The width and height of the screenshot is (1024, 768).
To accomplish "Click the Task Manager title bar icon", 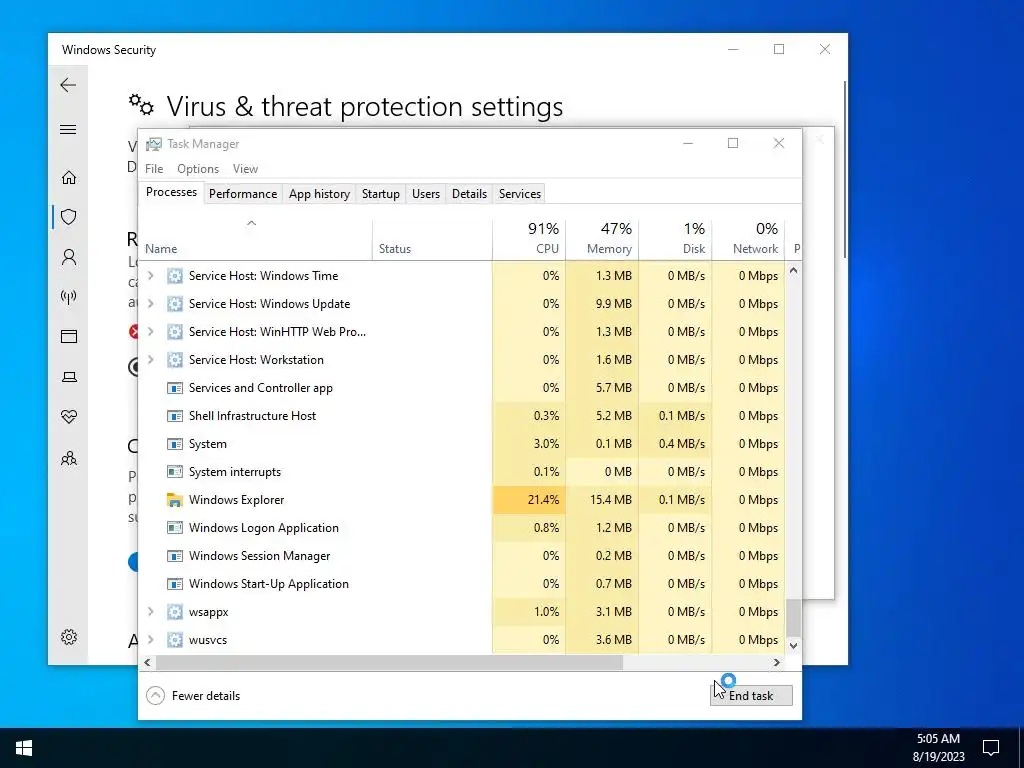I will click(x=153, y=144).
